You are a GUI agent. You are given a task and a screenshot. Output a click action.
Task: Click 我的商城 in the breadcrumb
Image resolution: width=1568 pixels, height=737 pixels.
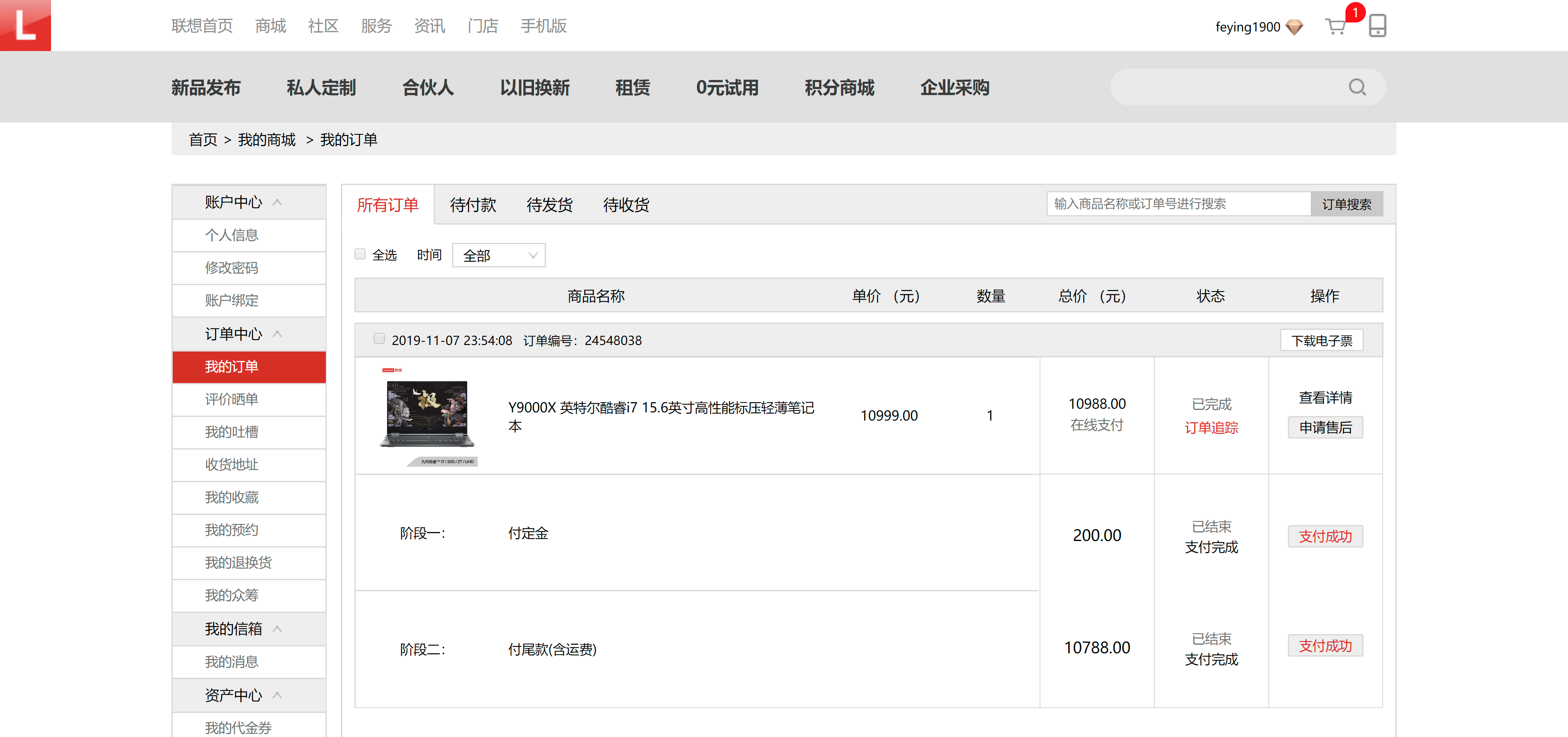[x=267, y=139]
